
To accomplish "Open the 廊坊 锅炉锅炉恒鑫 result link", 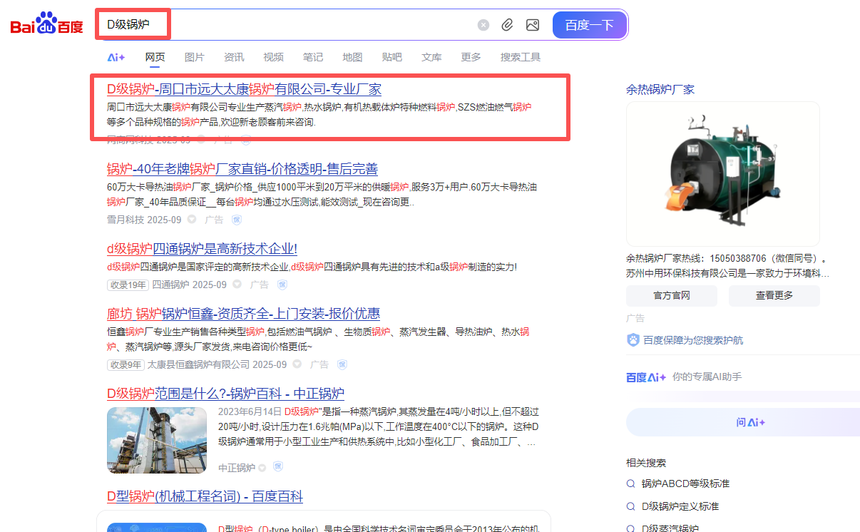I will point(243,313).
